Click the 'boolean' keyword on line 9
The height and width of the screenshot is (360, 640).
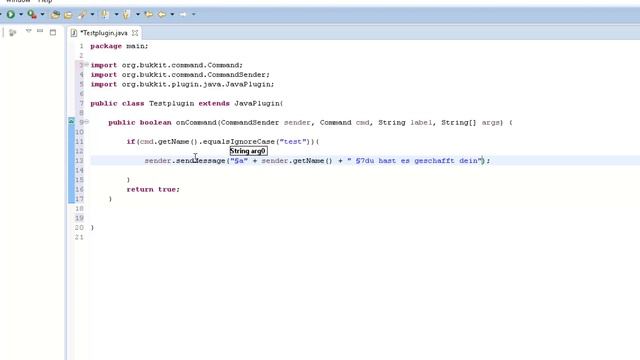[x=156, y=122]
